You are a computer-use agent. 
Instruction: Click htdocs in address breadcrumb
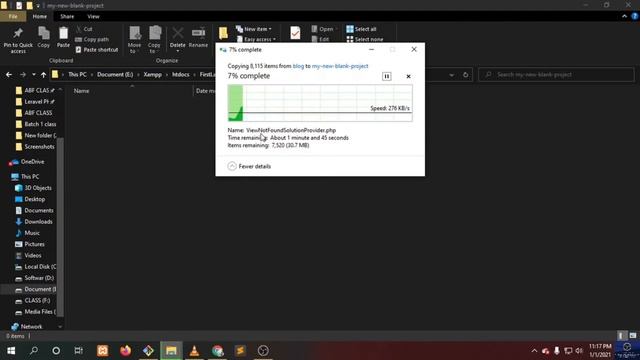(180, 75)
